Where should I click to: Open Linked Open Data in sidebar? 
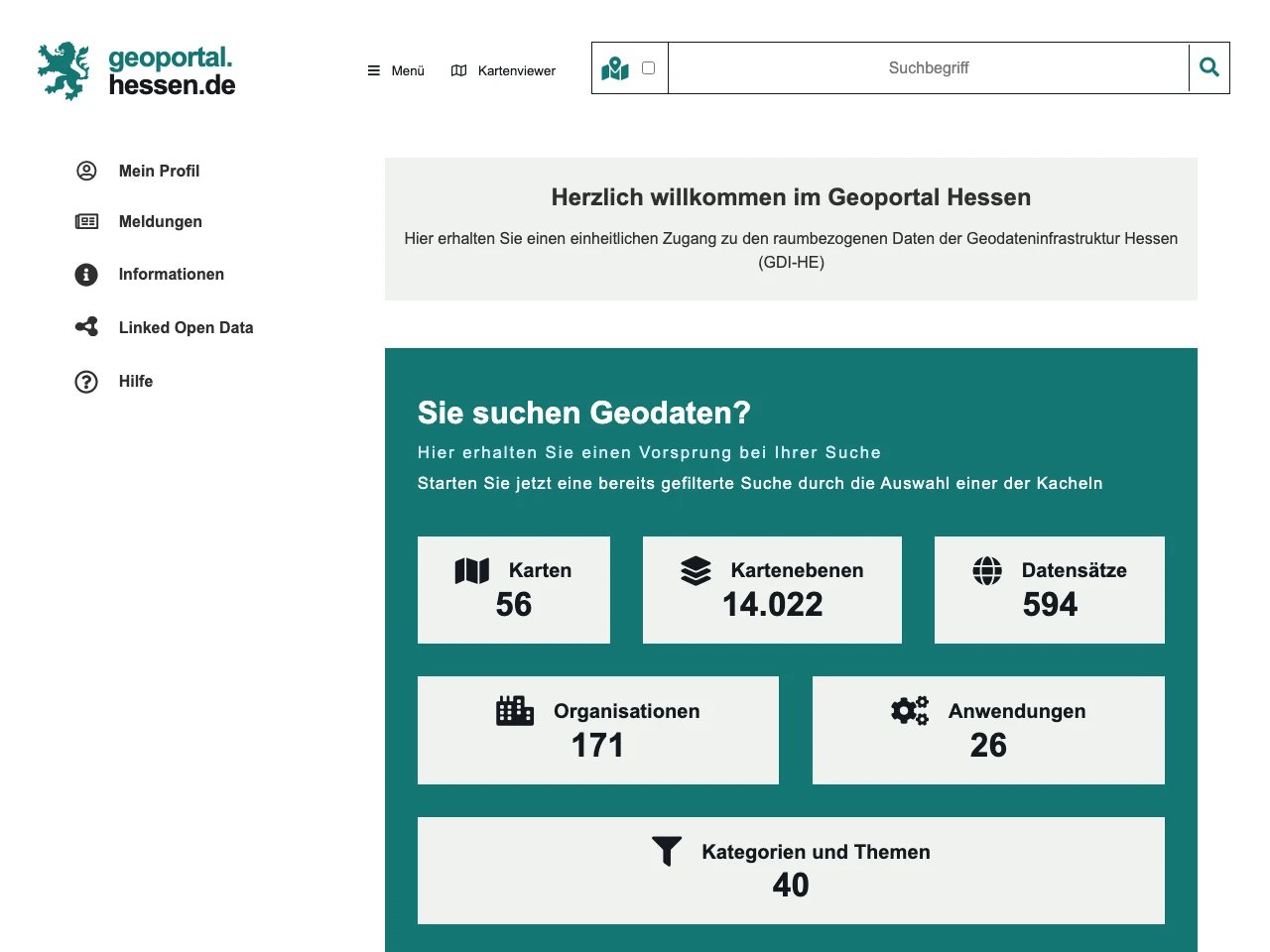[x=186, y=327]
